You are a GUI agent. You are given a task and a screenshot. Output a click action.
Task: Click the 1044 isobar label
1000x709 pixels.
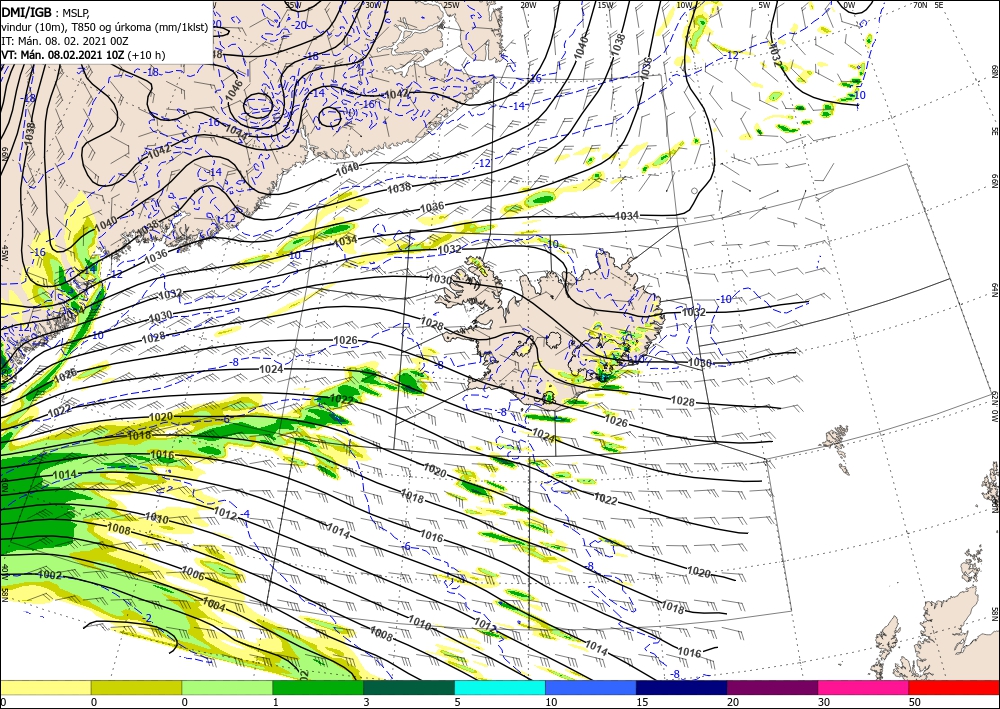pyautogui.click(x=237, y=132)
